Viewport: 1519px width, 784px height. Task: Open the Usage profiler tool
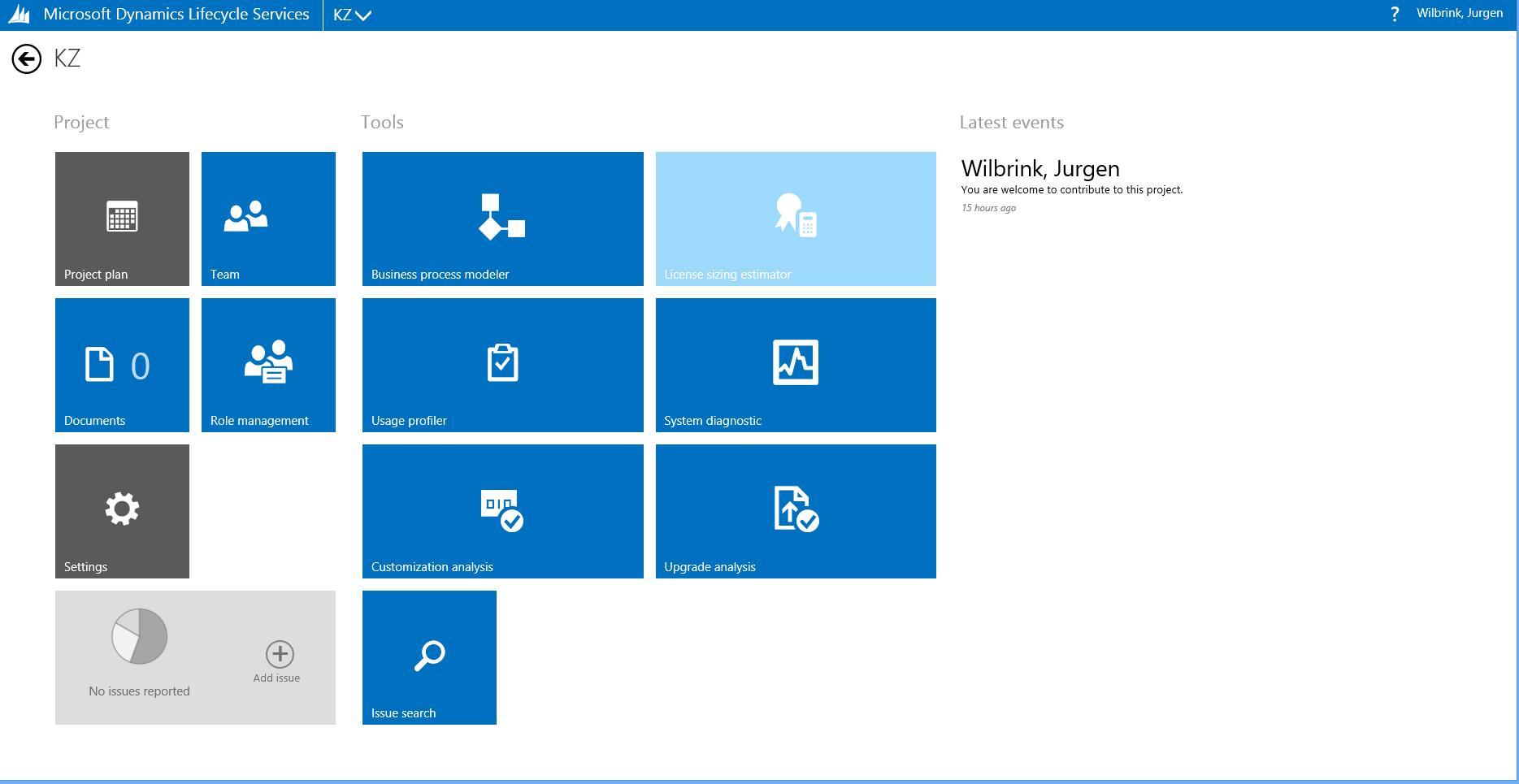503,365
